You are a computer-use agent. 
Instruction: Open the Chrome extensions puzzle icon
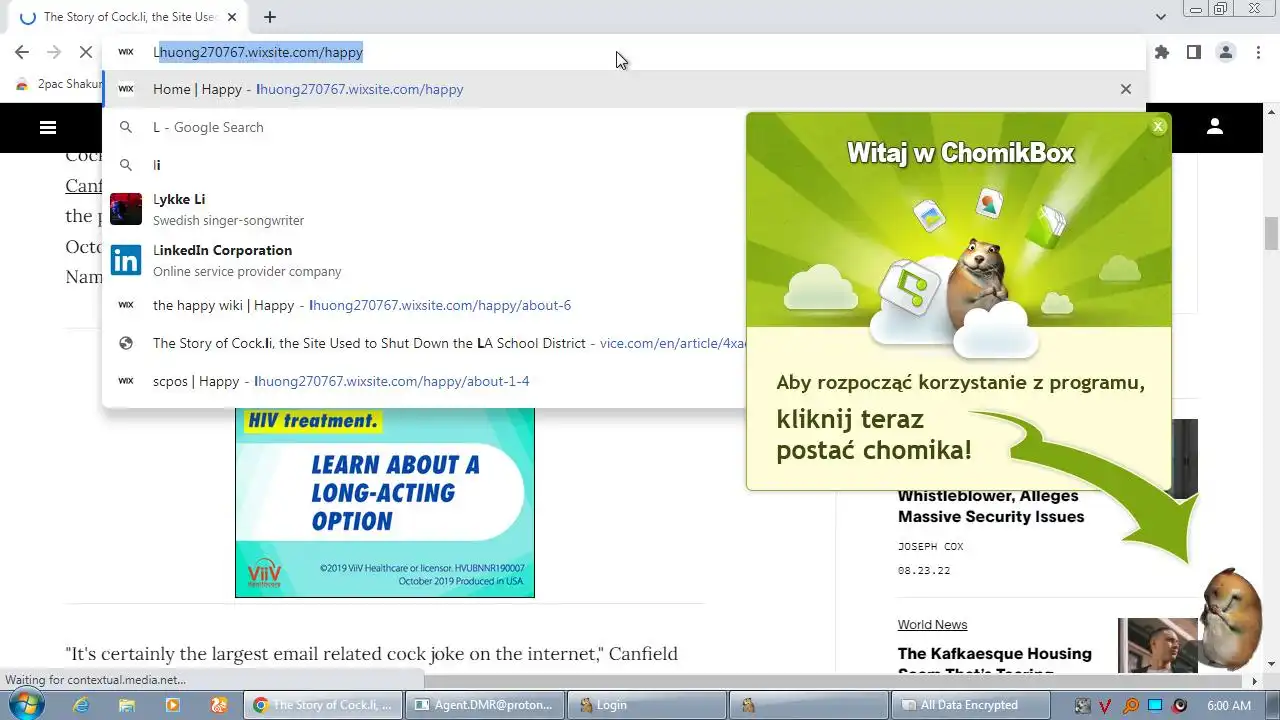(1162, 52)
